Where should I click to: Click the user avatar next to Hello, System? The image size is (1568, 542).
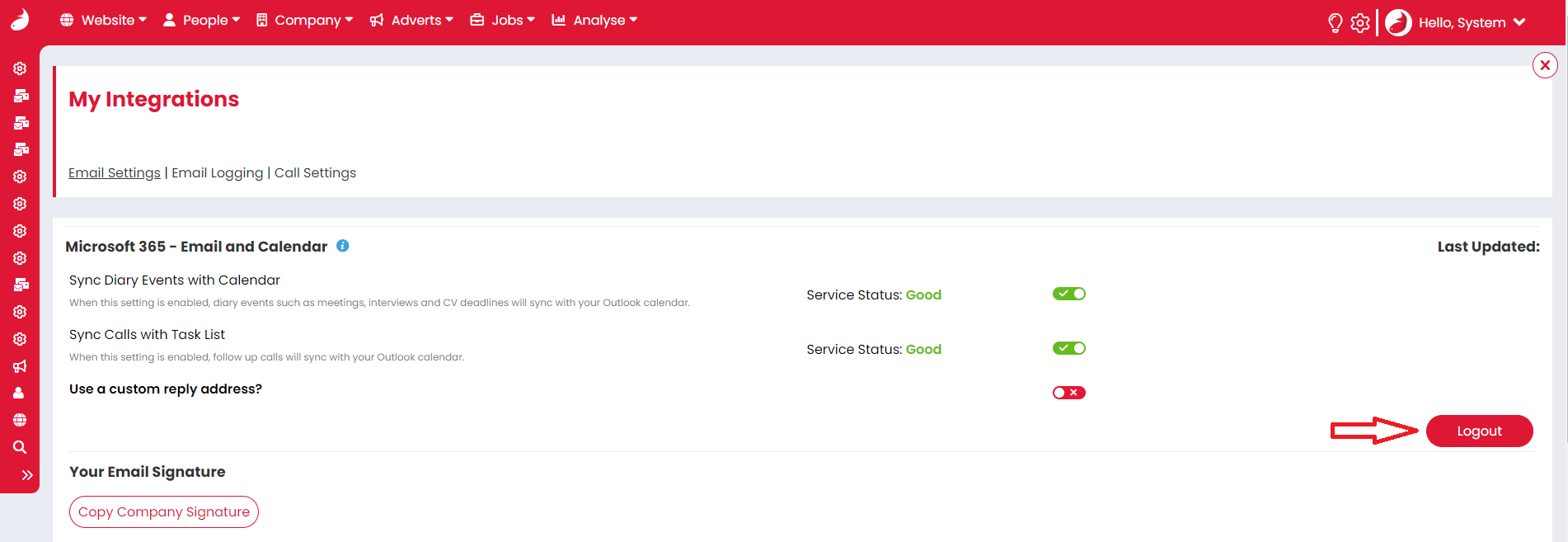coord(1398,22)
